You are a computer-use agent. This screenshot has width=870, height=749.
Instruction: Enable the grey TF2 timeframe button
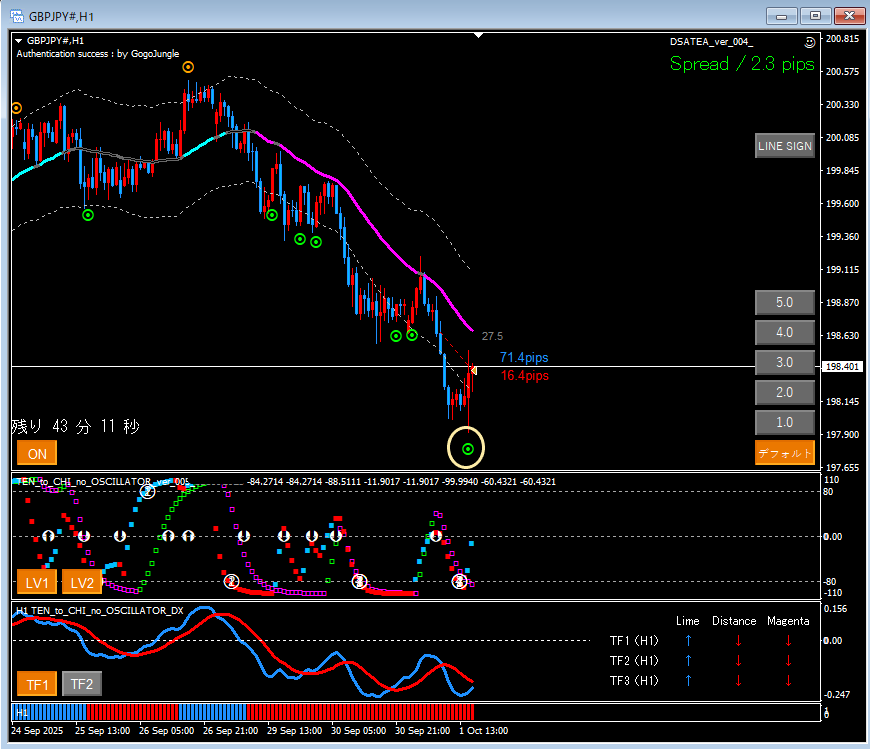[x=82, y=684]
